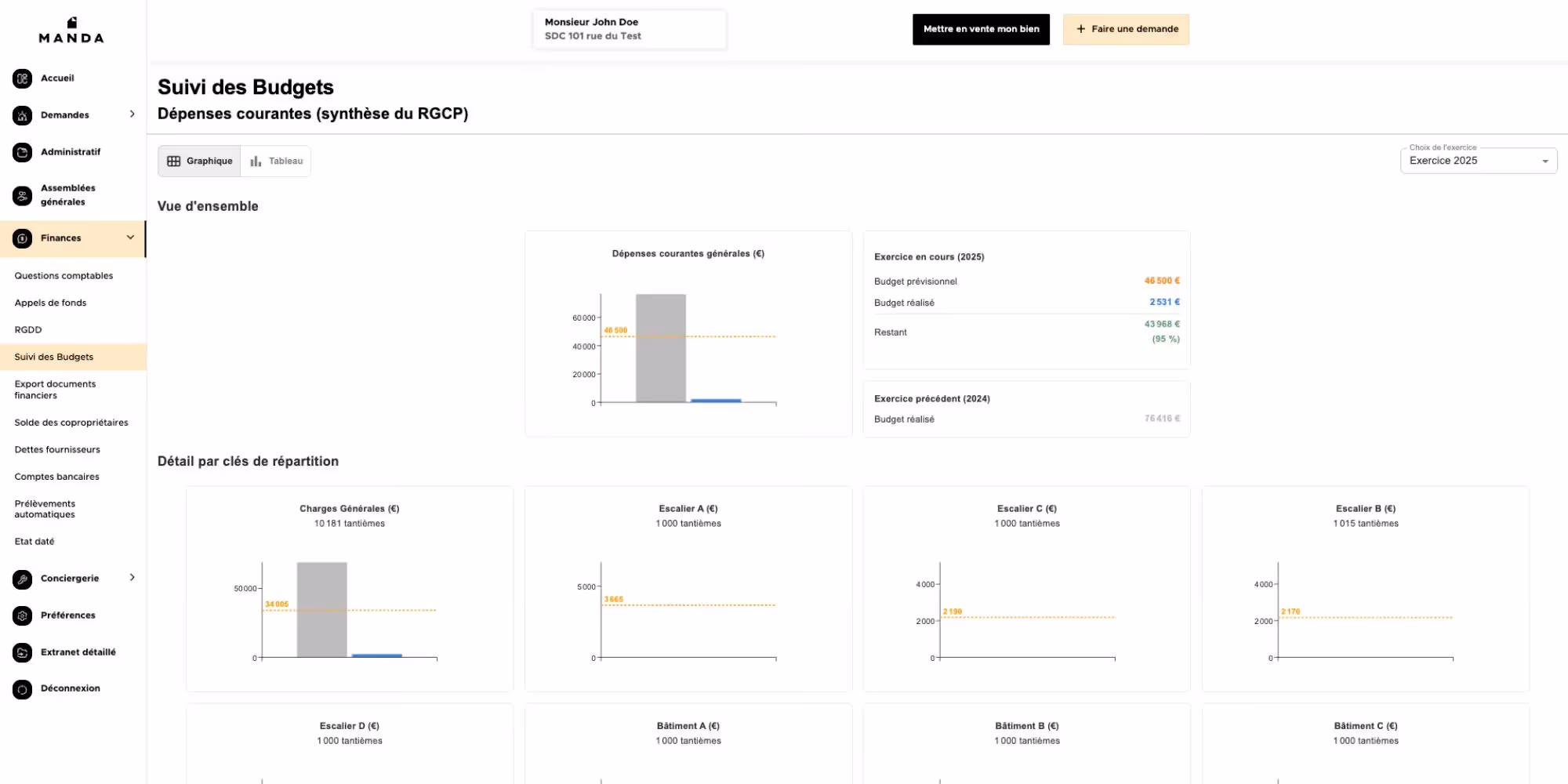Click the grey bar in Charges Générales chart
Image resolution: width=1568 pixels, height=784 pixels.
[x=321, y=609]
